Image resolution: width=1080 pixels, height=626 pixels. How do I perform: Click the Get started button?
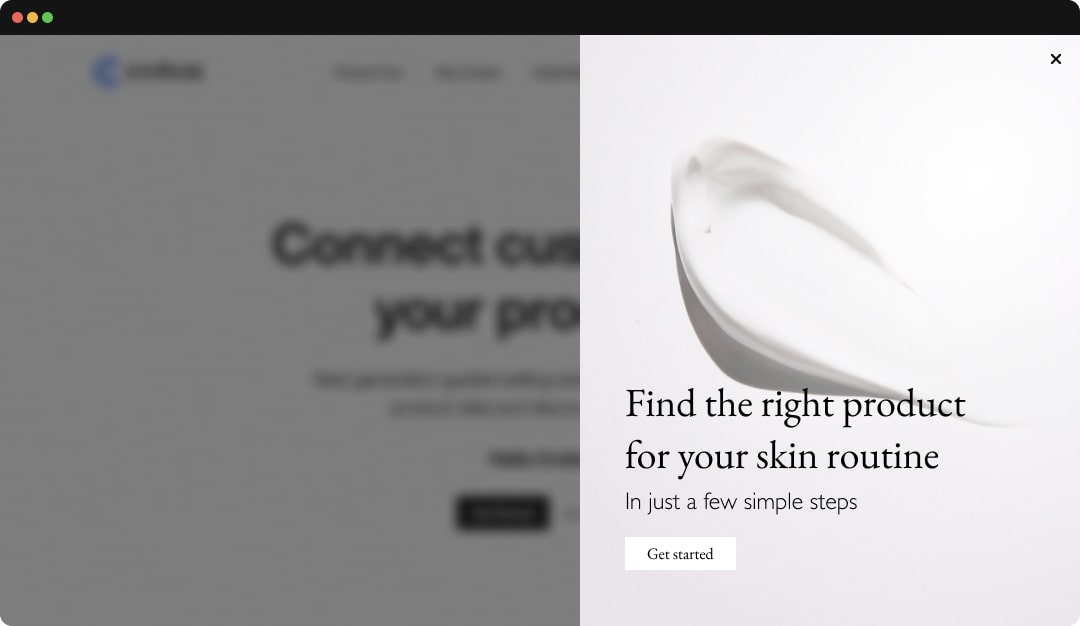pyautogui.click(x=680, y=554)
